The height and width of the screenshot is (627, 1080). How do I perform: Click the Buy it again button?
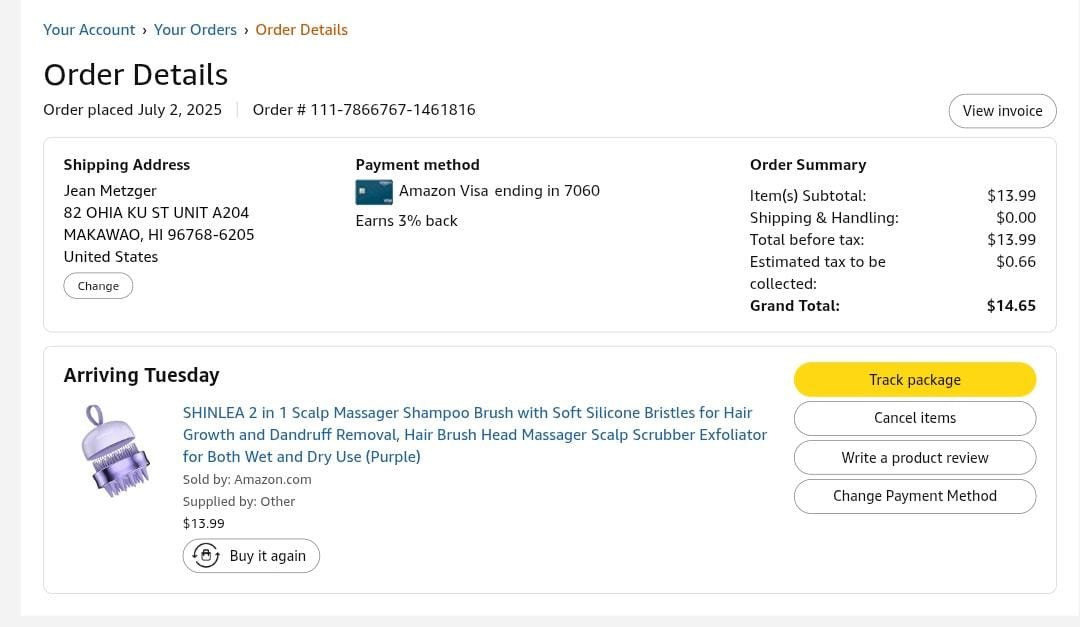coord(251,555)
